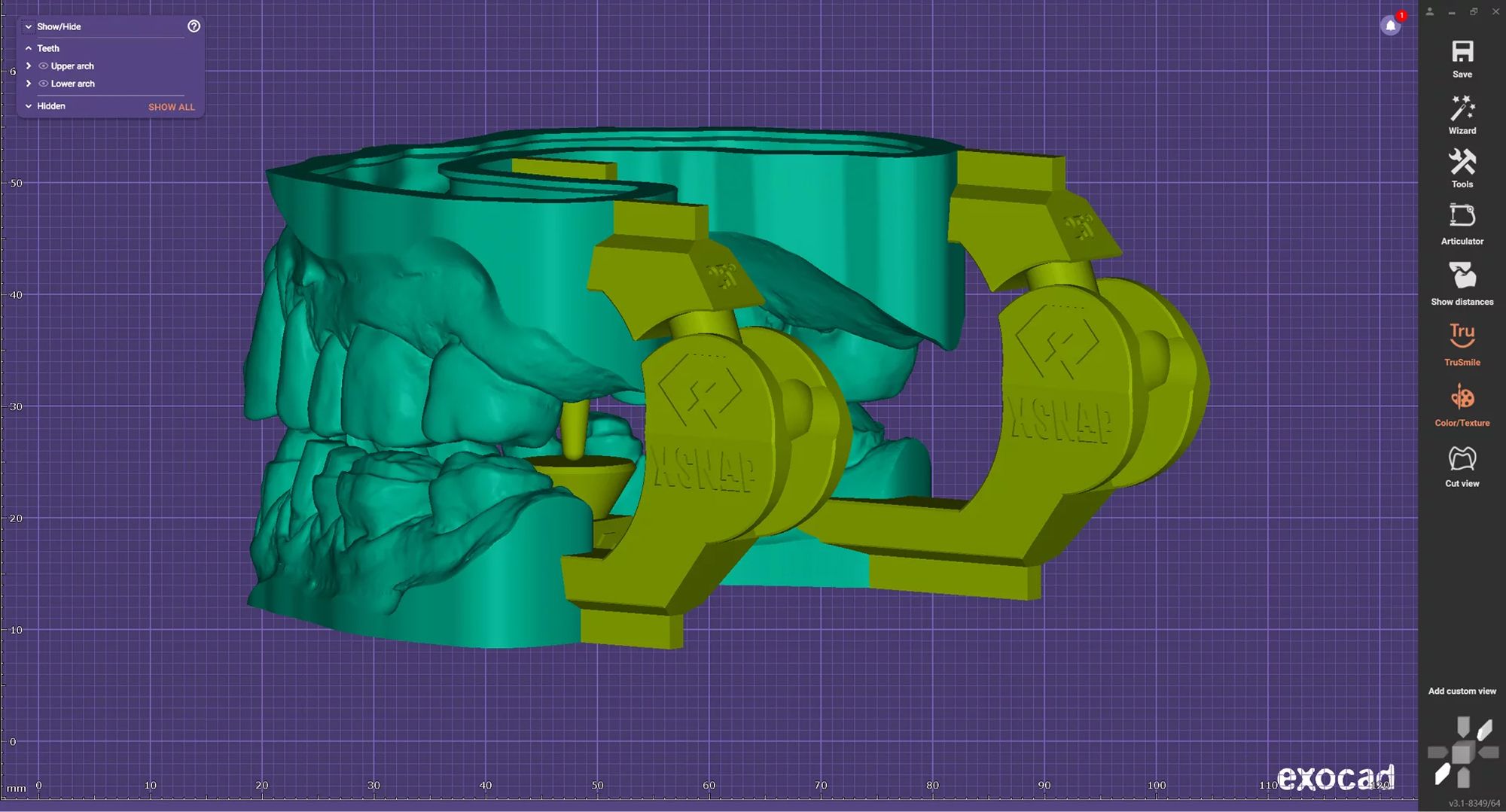The image size is (1506, 812).
Task: Activate Show distances tool
Action: 1462,284
